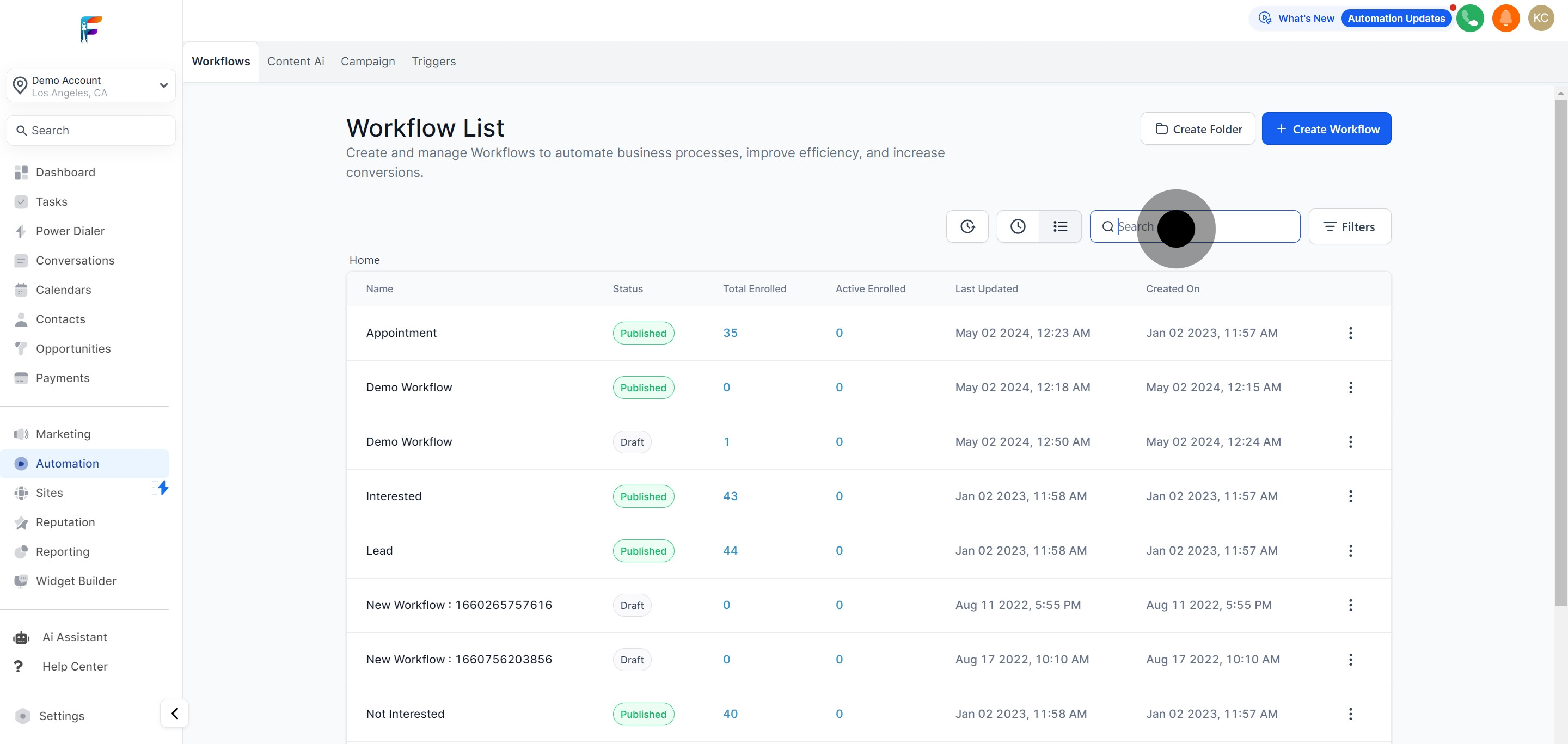The image size is (1568, 744).
Task: Click total enrolled count 43
Action: (x=730, y=496)
